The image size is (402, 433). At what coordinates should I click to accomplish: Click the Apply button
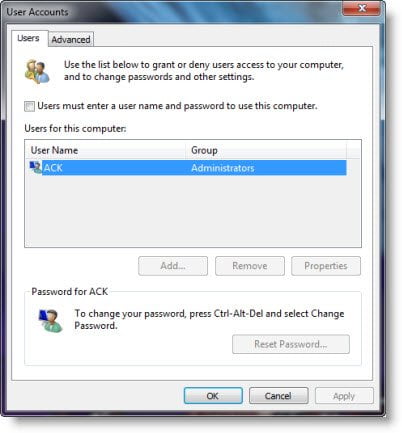click(344, 396)
